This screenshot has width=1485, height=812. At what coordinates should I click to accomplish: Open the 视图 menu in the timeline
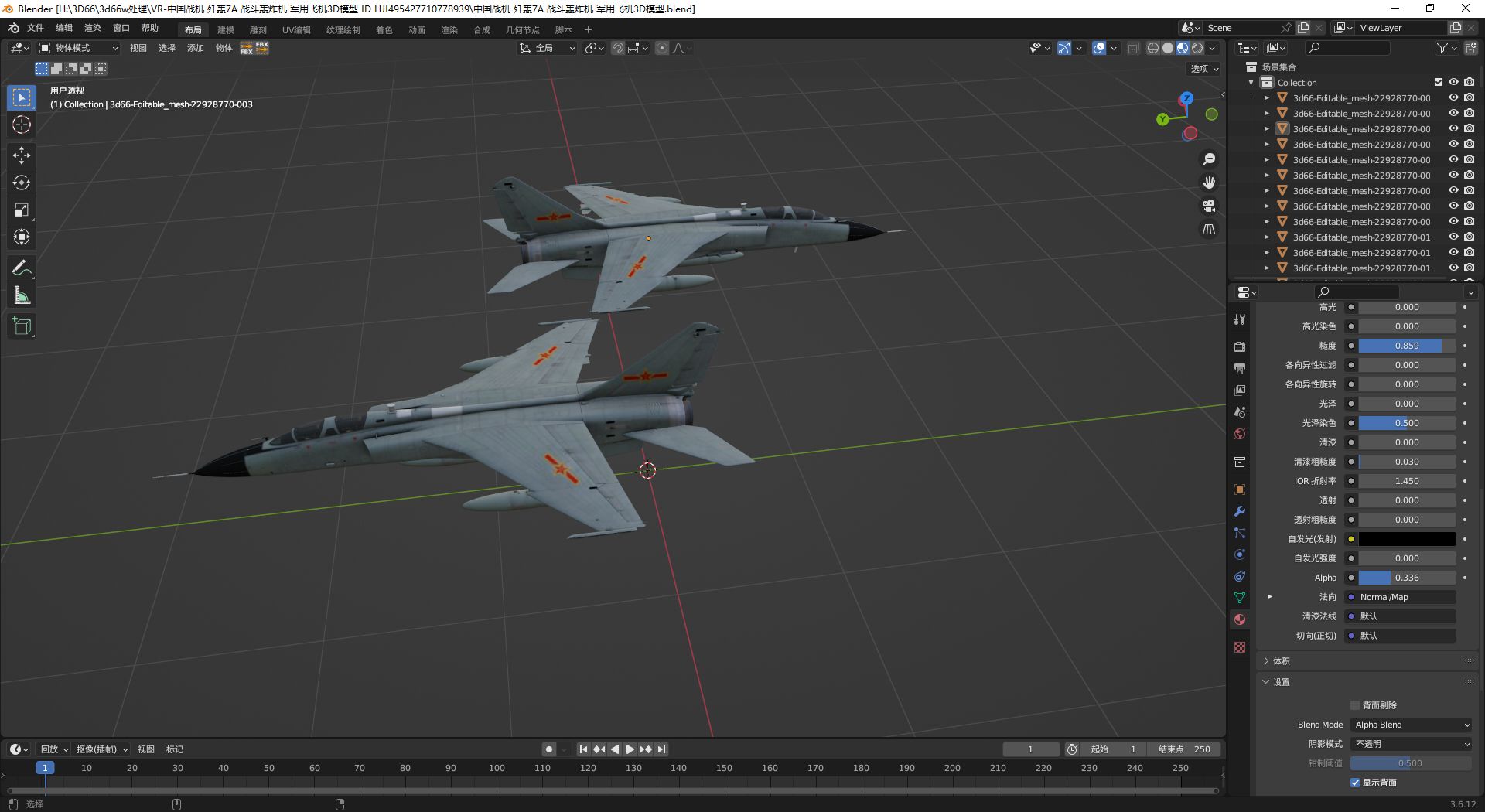click(146, 749)
